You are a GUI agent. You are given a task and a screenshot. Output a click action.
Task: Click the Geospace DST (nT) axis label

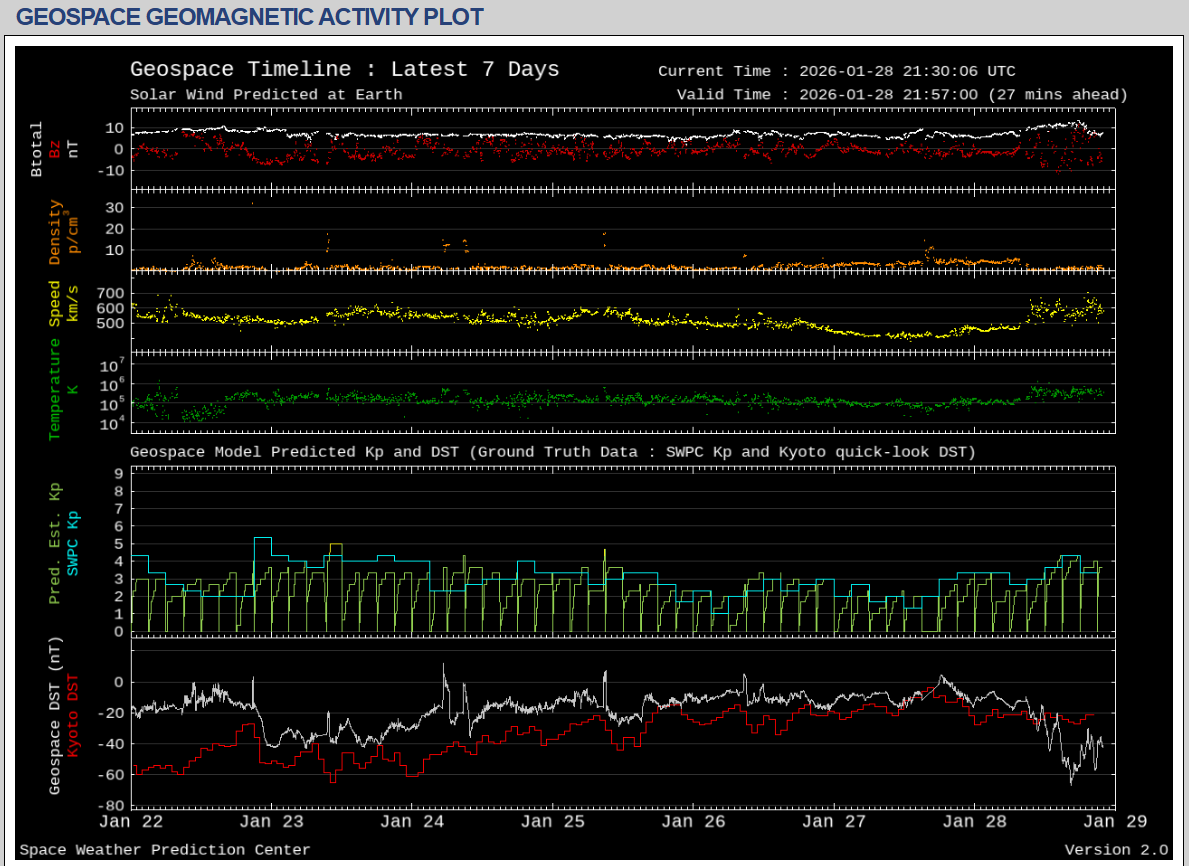coord(55,717)
